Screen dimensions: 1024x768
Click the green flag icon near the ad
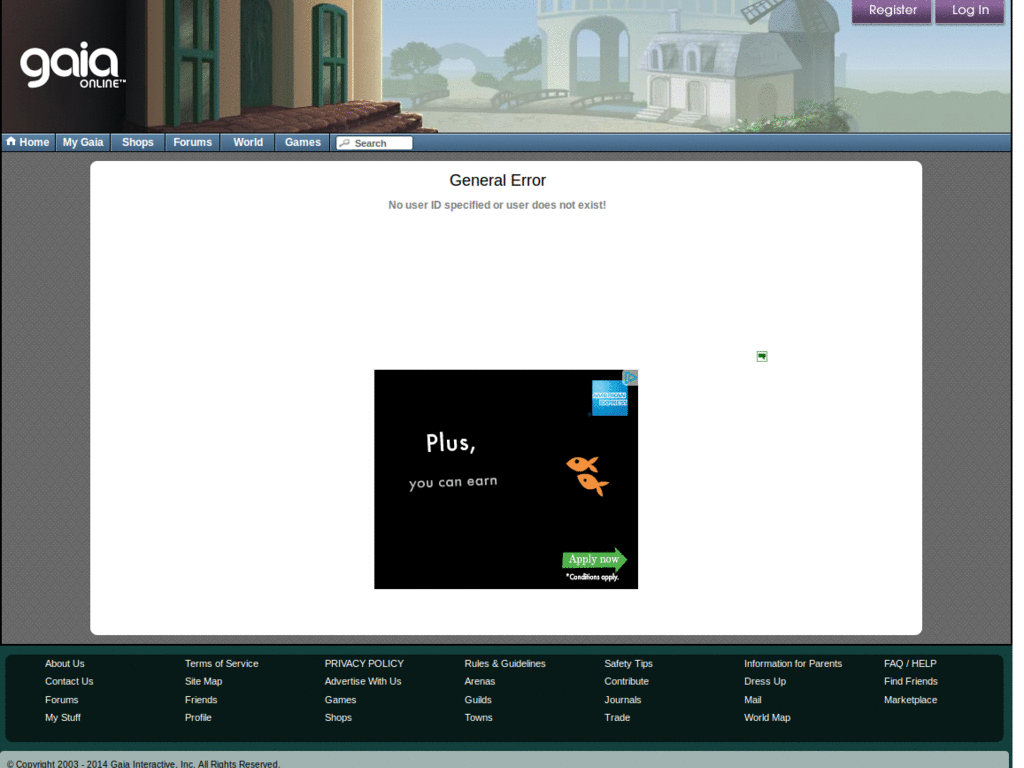pos(762,356)
